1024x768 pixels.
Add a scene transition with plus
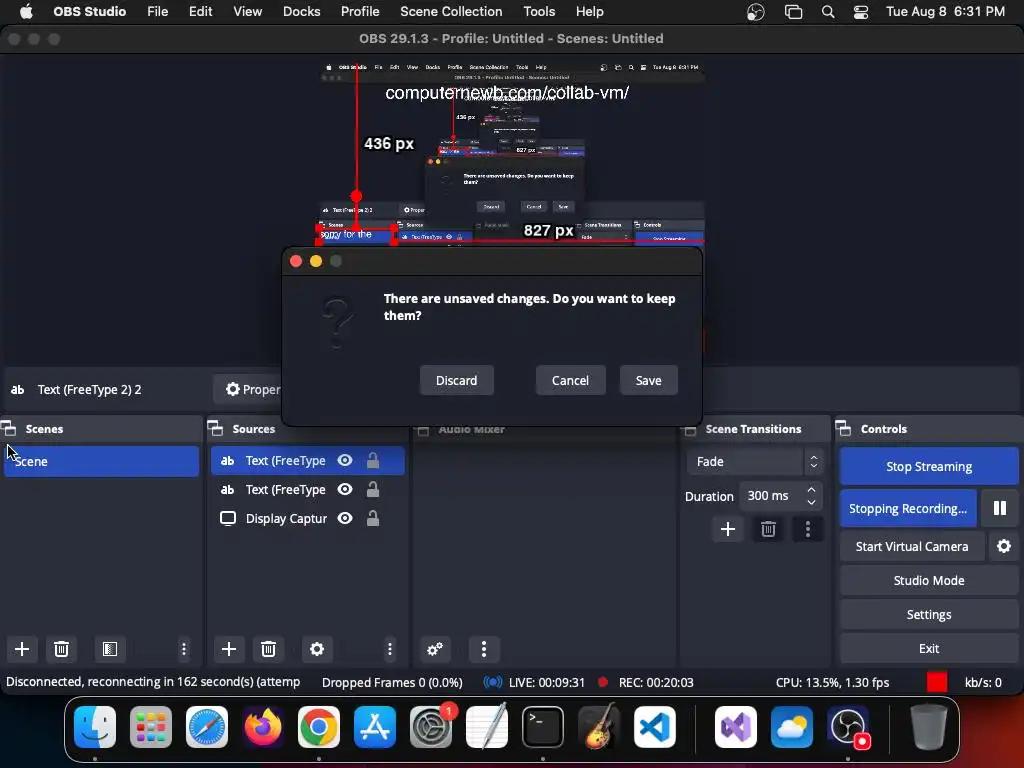pyautogui.click(x=728, y=529)
